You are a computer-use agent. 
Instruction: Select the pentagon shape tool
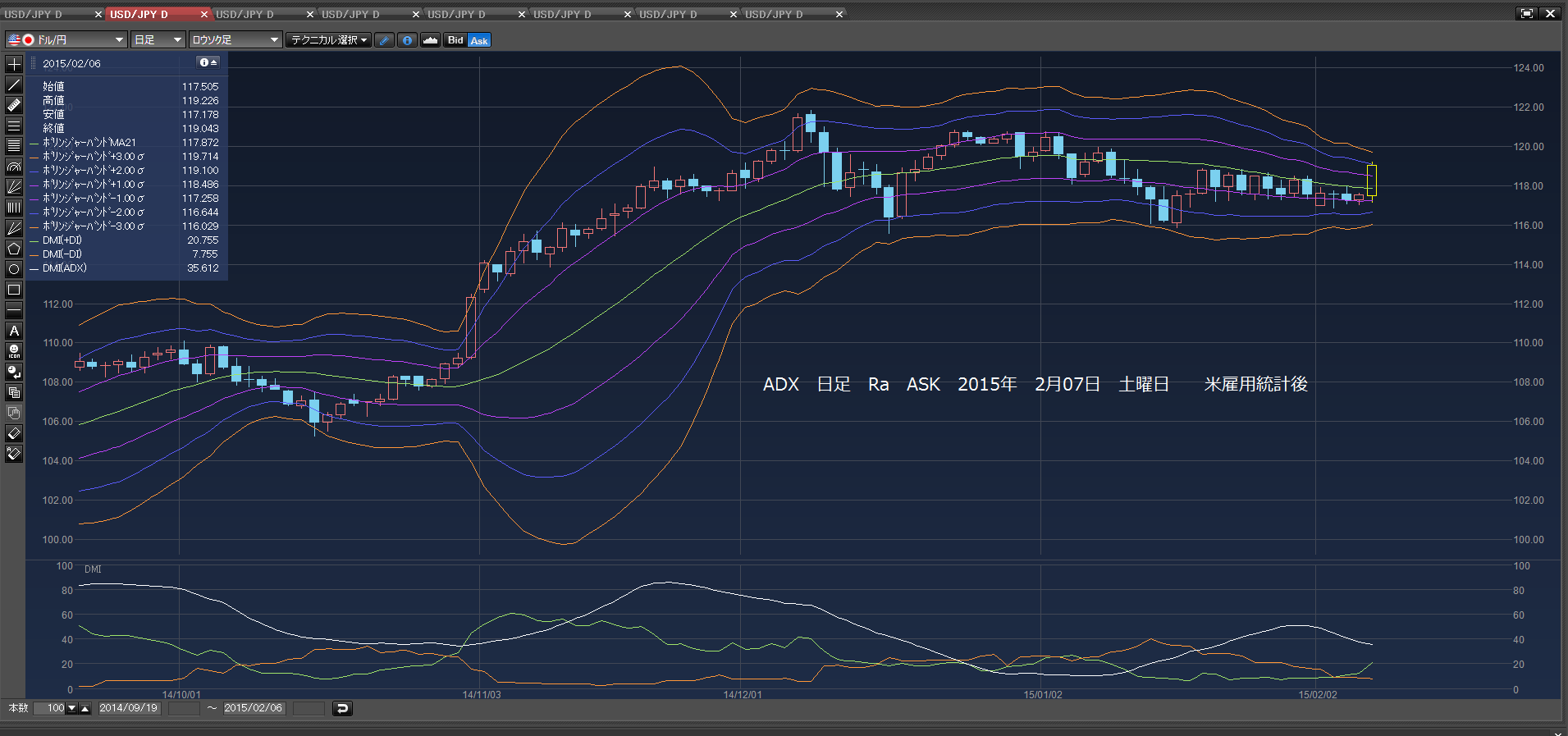pos(14,249)
